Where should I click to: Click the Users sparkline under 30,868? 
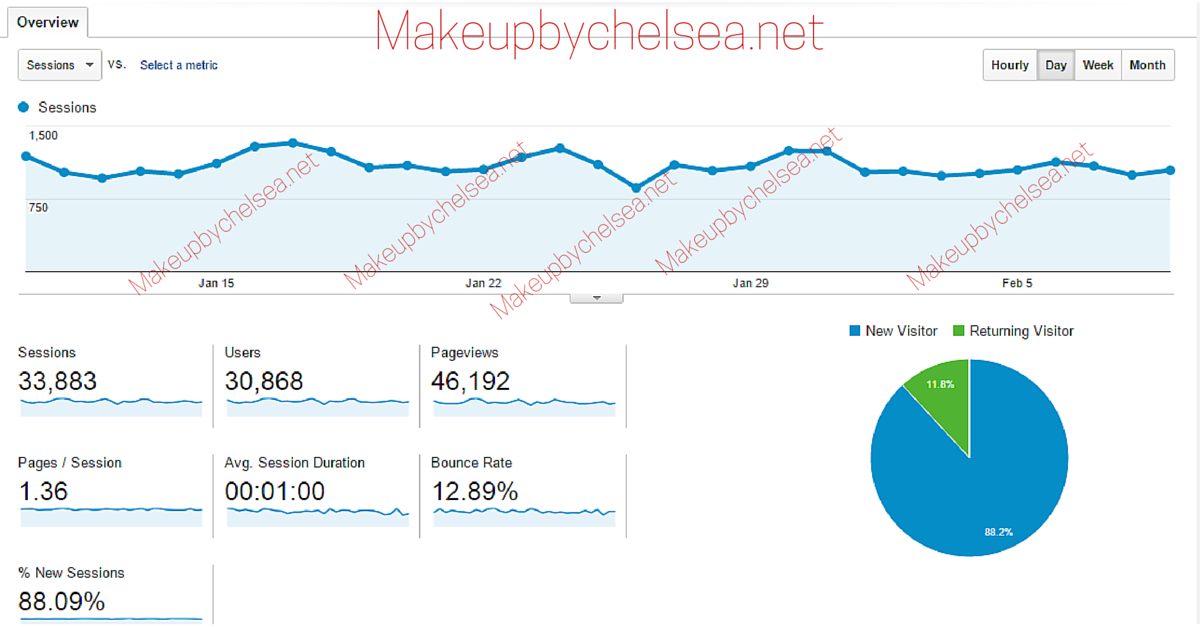coord(318,407)
